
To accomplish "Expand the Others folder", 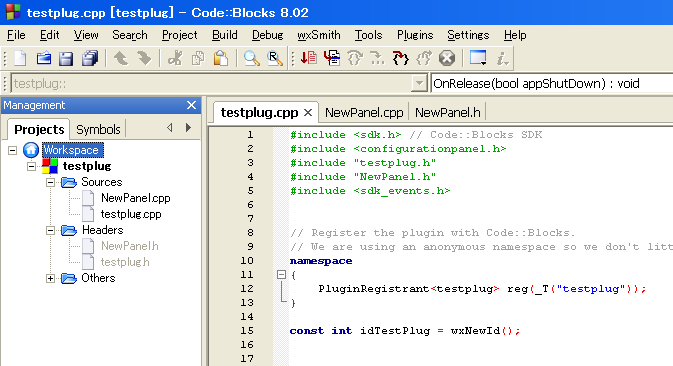I will [50, 278].
